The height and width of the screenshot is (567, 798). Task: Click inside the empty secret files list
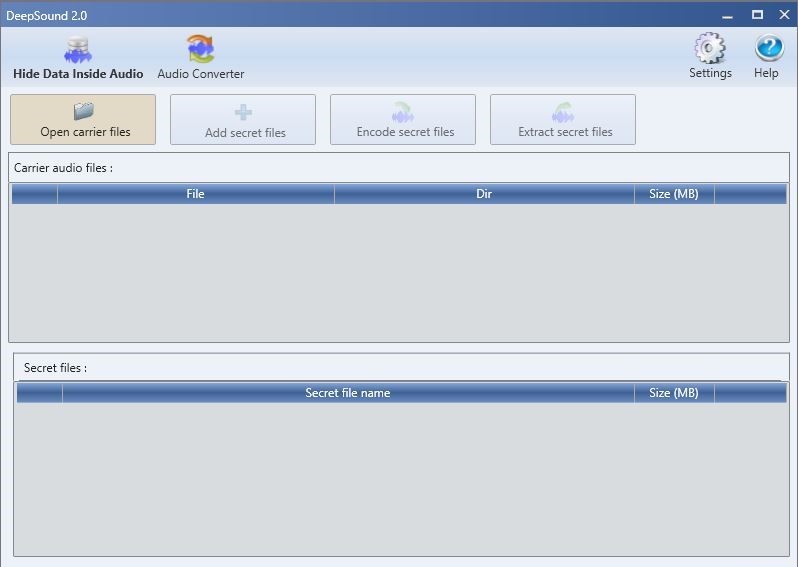tap(400, 478)
